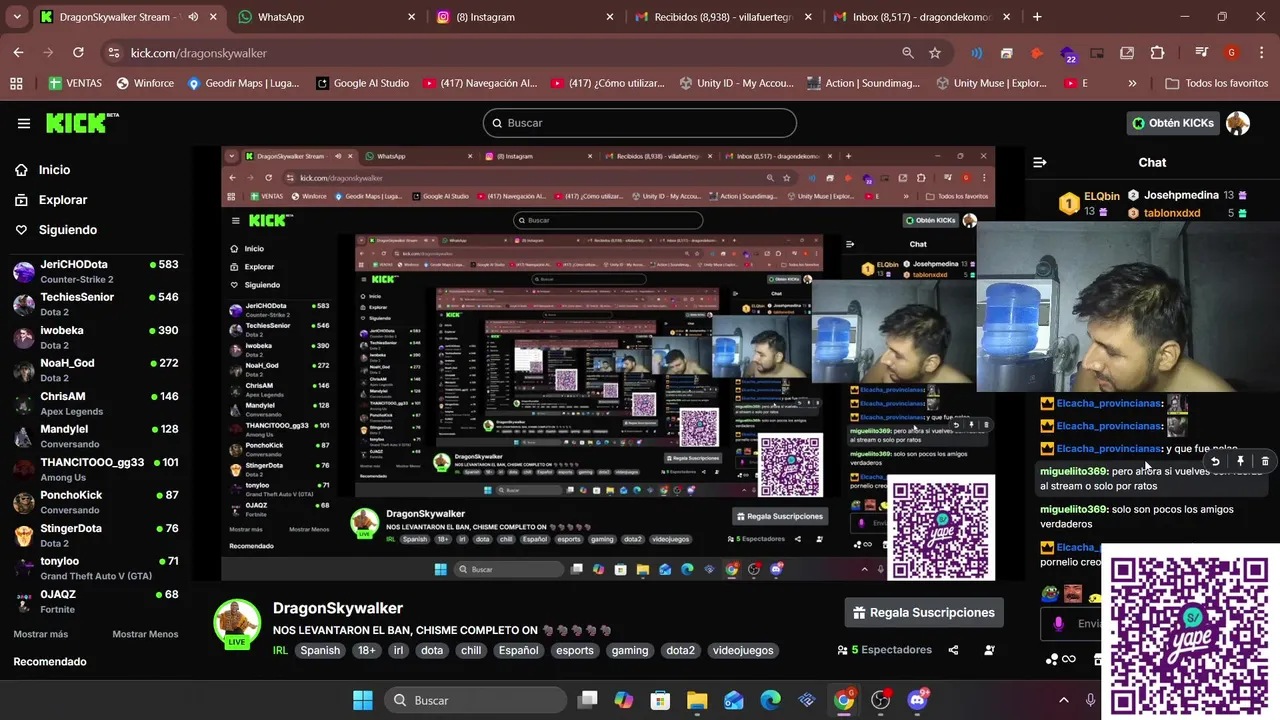This screenshot has height=720, width=1280.
Task: Click the 5 Espectadores viewer count
Action: coord(884,650)
